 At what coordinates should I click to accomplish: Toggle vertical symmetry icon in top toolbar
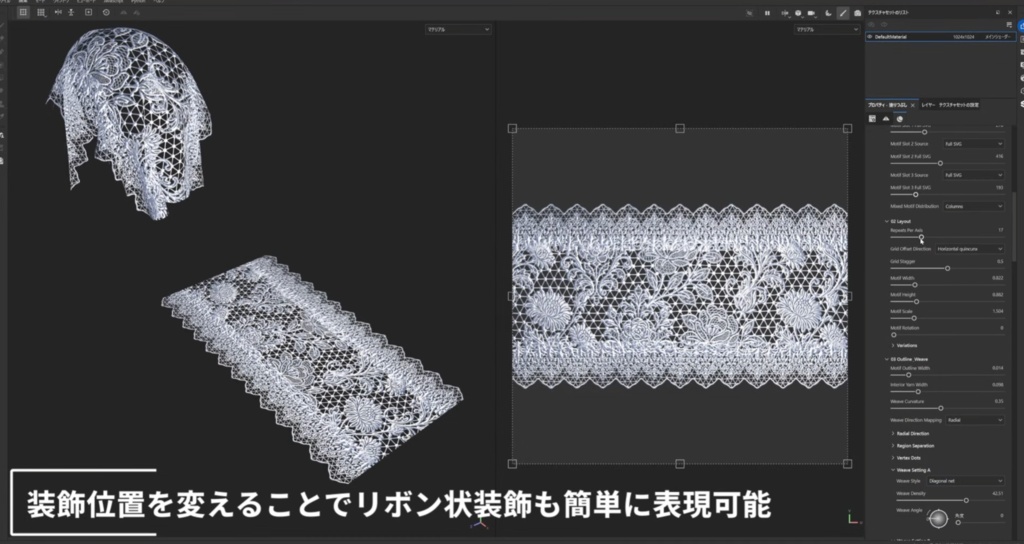71,12
